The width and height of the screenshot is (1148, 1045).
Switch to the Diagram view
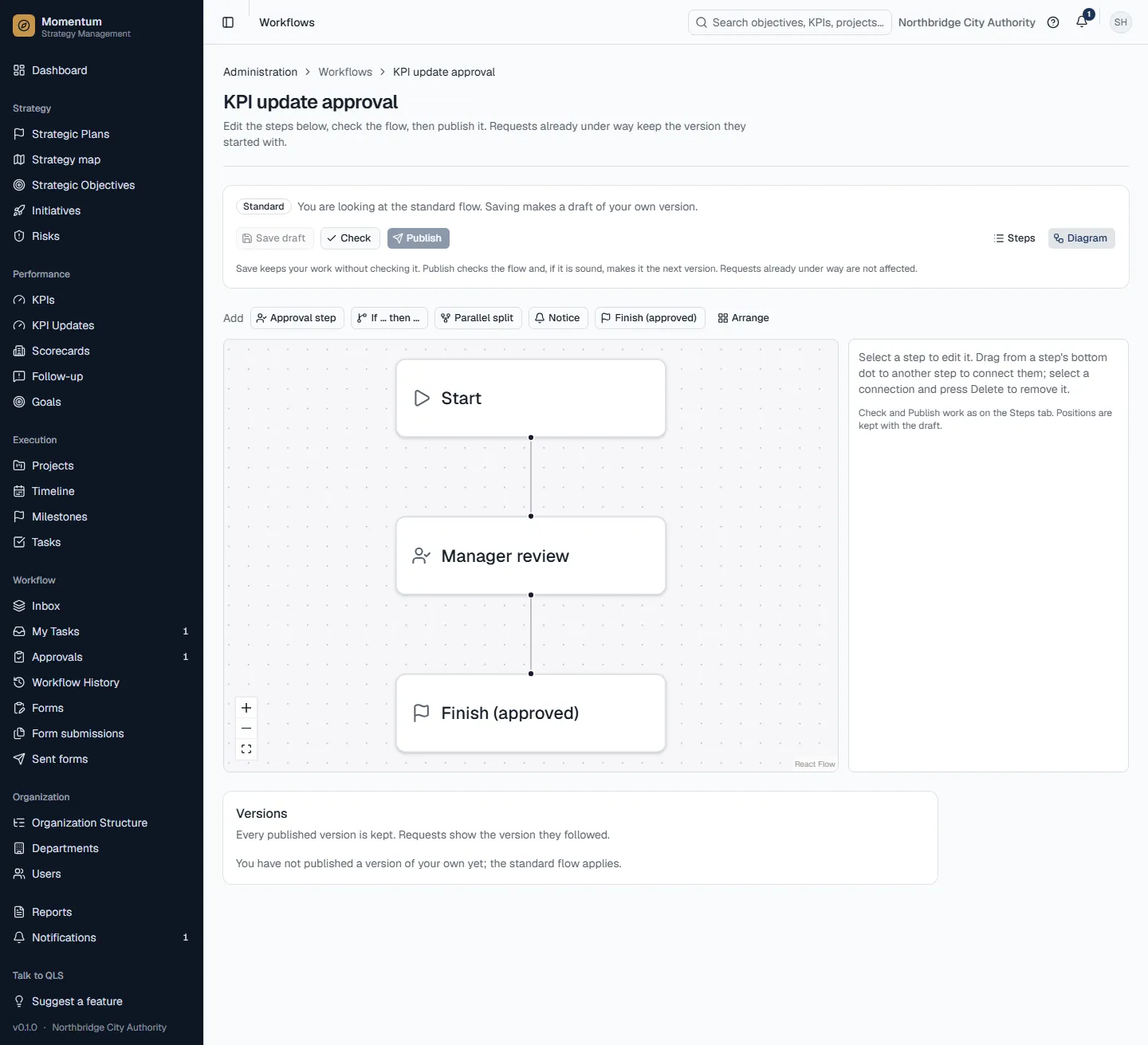[x=1081, y=238]
